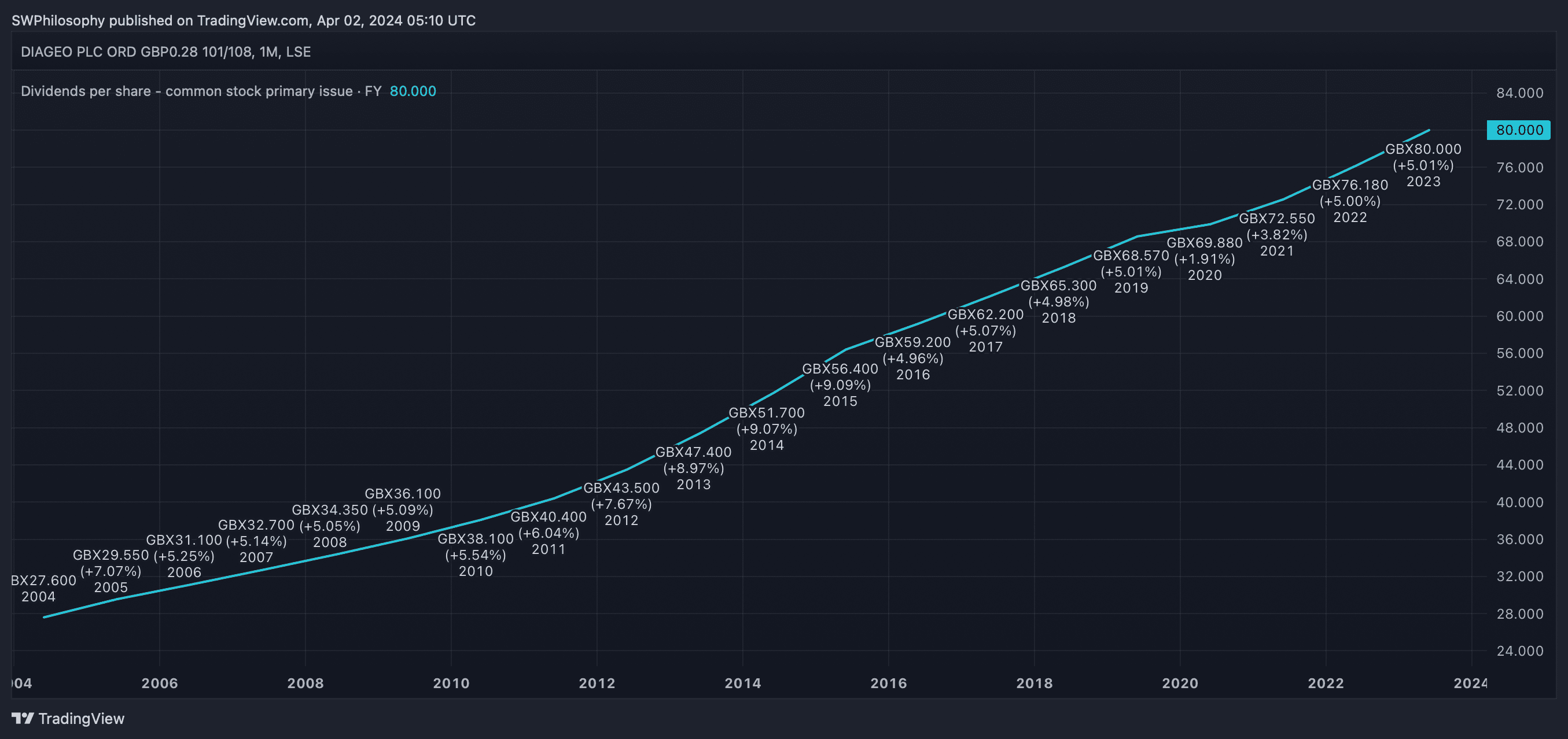Screen dimensions: 1568x739
Task: Click the GBX65.300 2018 data label
Action: 1058,302
